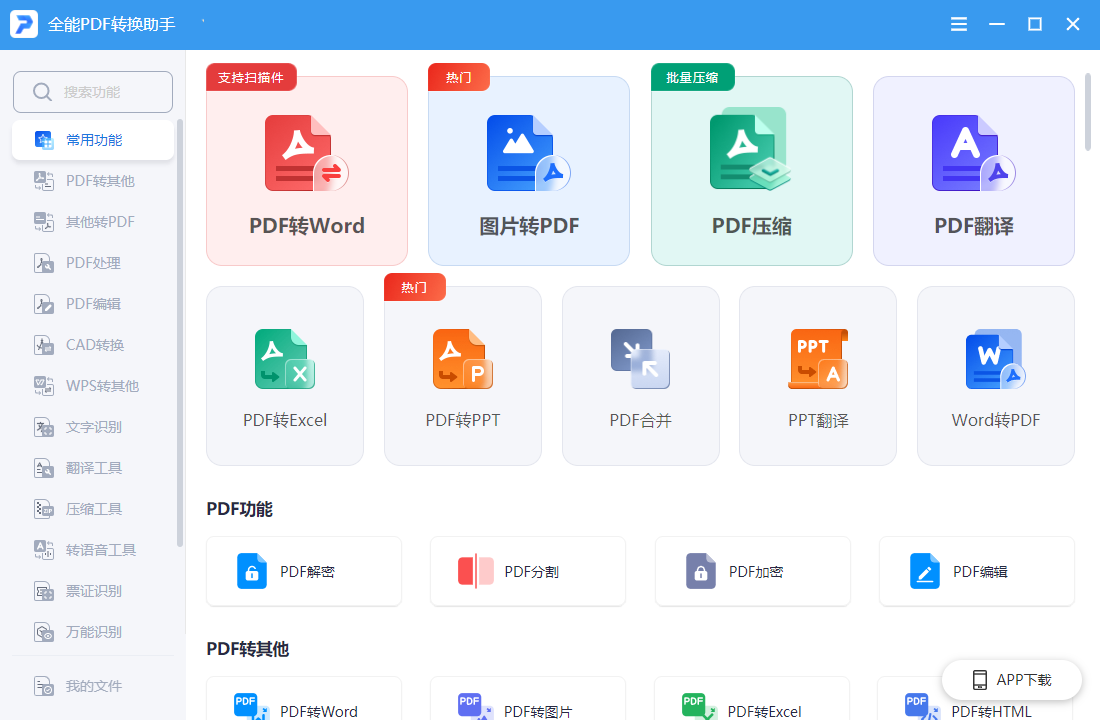Launch the PDF压缩 tool

[x=751, y=171]
